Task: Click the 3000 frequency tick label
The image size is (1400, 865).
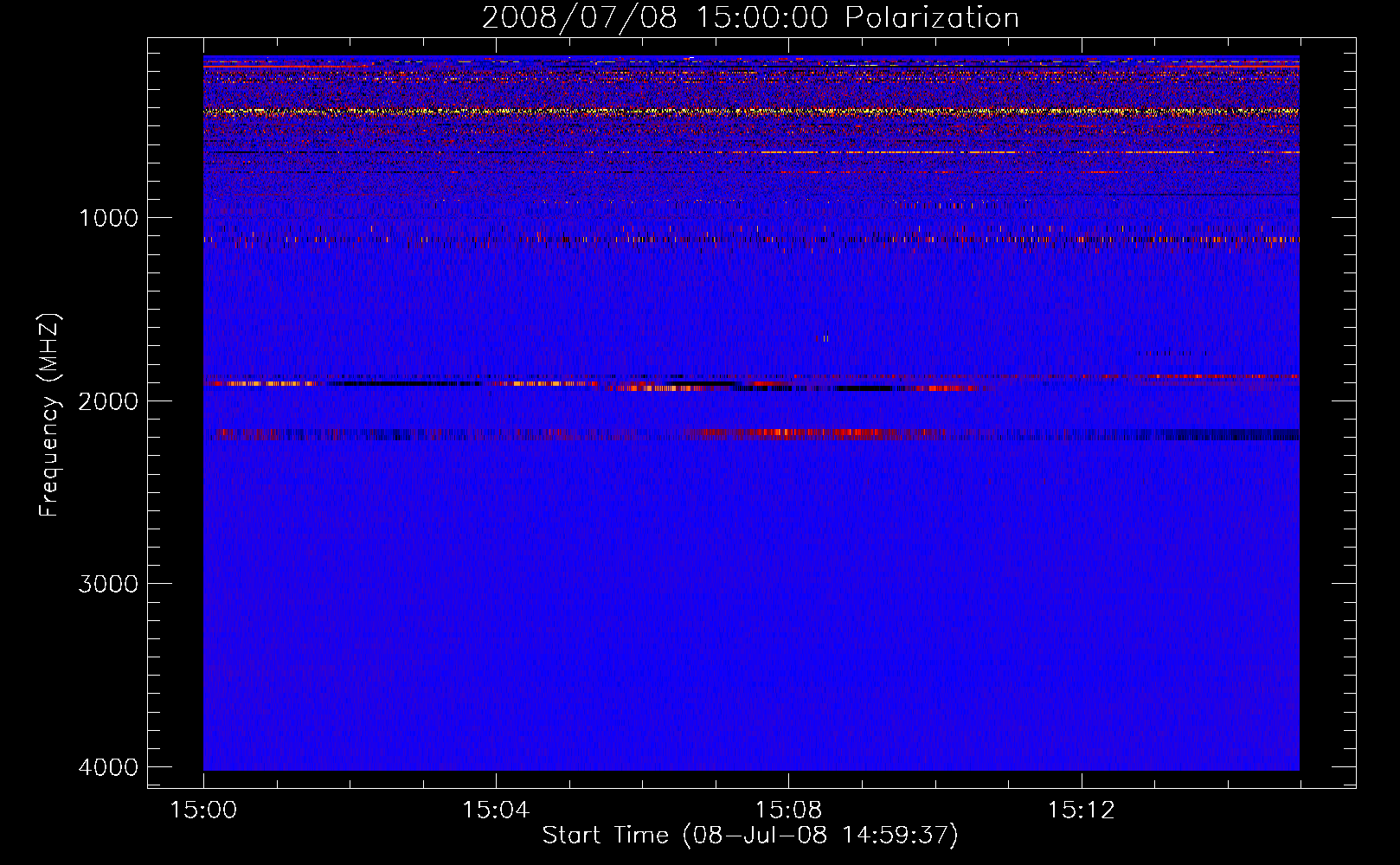Action: pyautogui.click(x=108, y=584)
